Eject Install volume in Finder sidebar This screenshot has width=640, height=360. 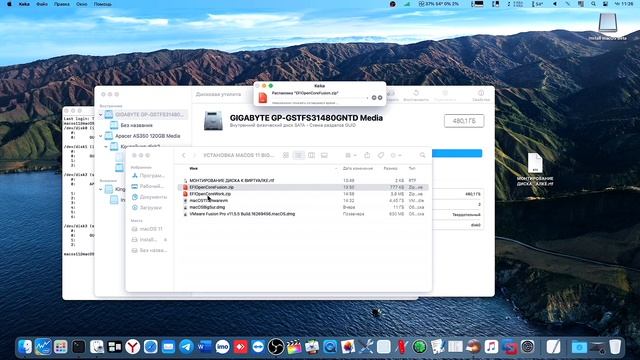[x=165, y=240]
